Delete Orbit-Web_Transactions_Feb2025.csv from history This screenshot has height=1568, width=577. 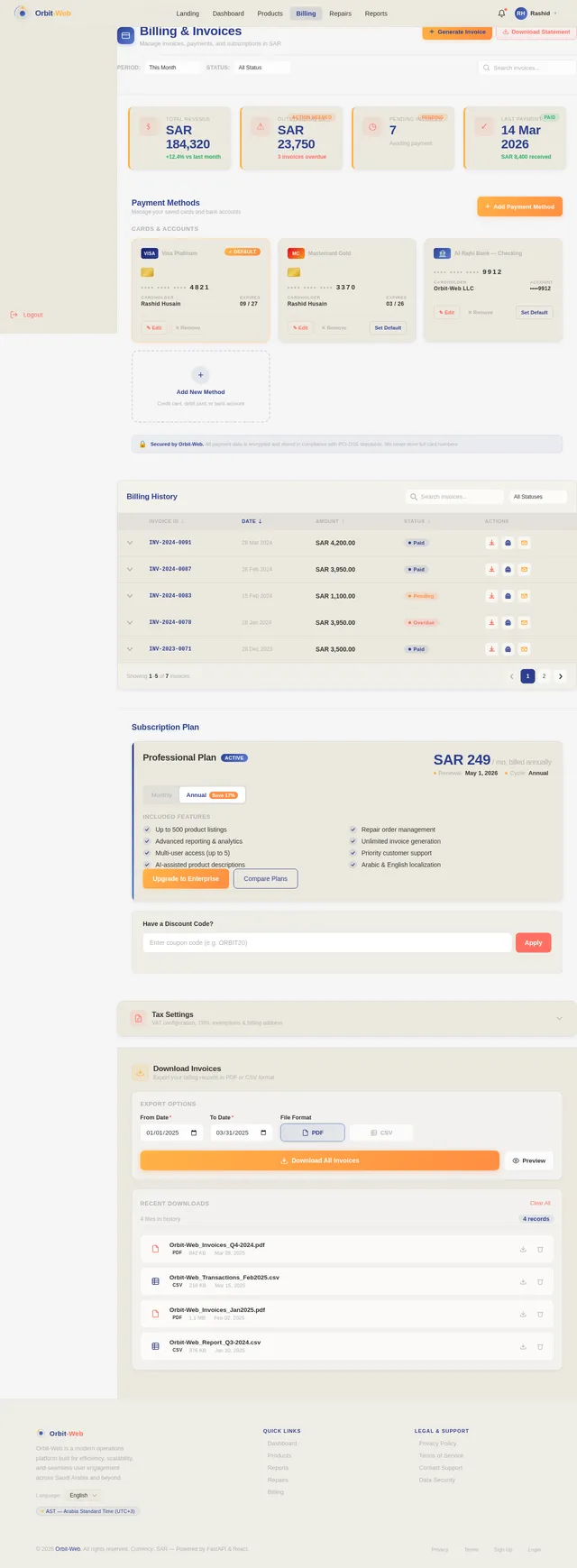540,1281
